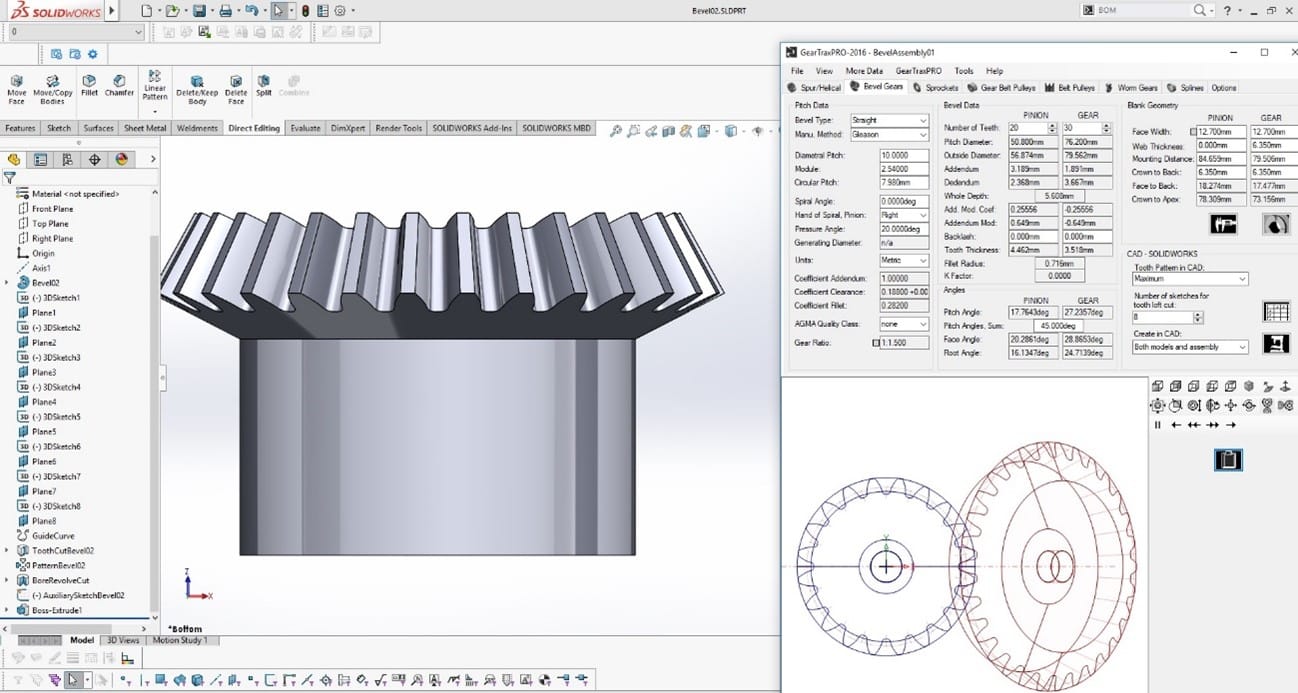This screenshot has height=693, width=1298.
Task: Click the Diametral Pitch input field
Action: (x=904, y=155)
